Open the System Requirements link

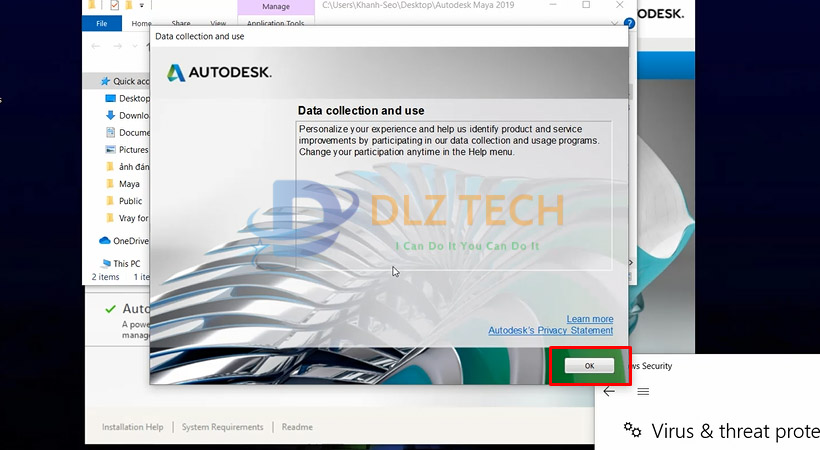coord(222,427)
